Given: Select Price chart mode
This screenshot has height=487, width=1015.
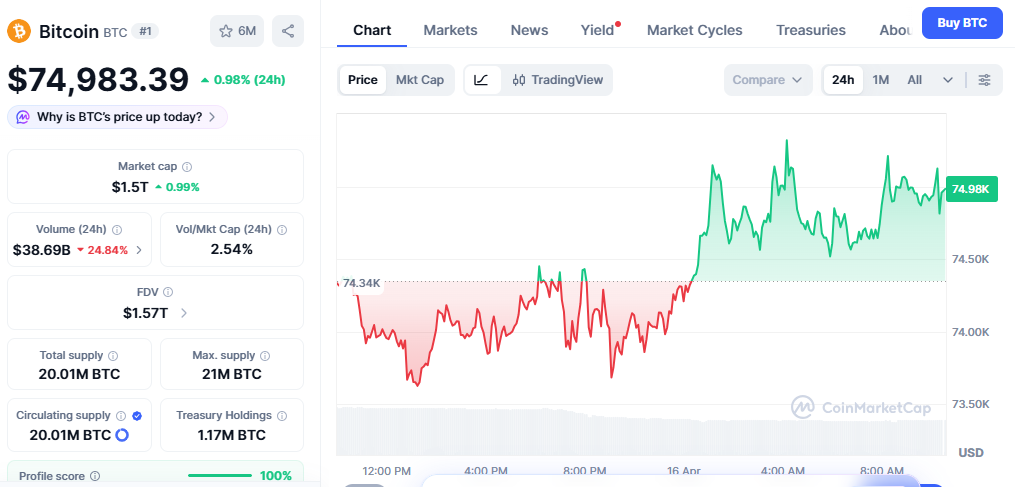Looking at the screenshot, I should (x=362, y=80).
